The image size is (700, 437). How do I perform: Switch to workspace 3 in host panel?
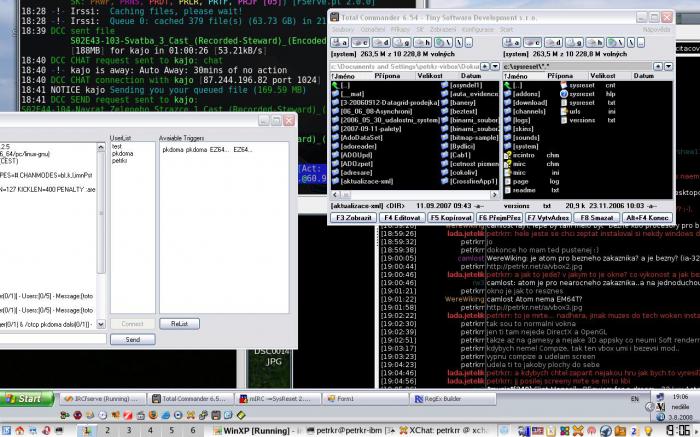(129, 430)
